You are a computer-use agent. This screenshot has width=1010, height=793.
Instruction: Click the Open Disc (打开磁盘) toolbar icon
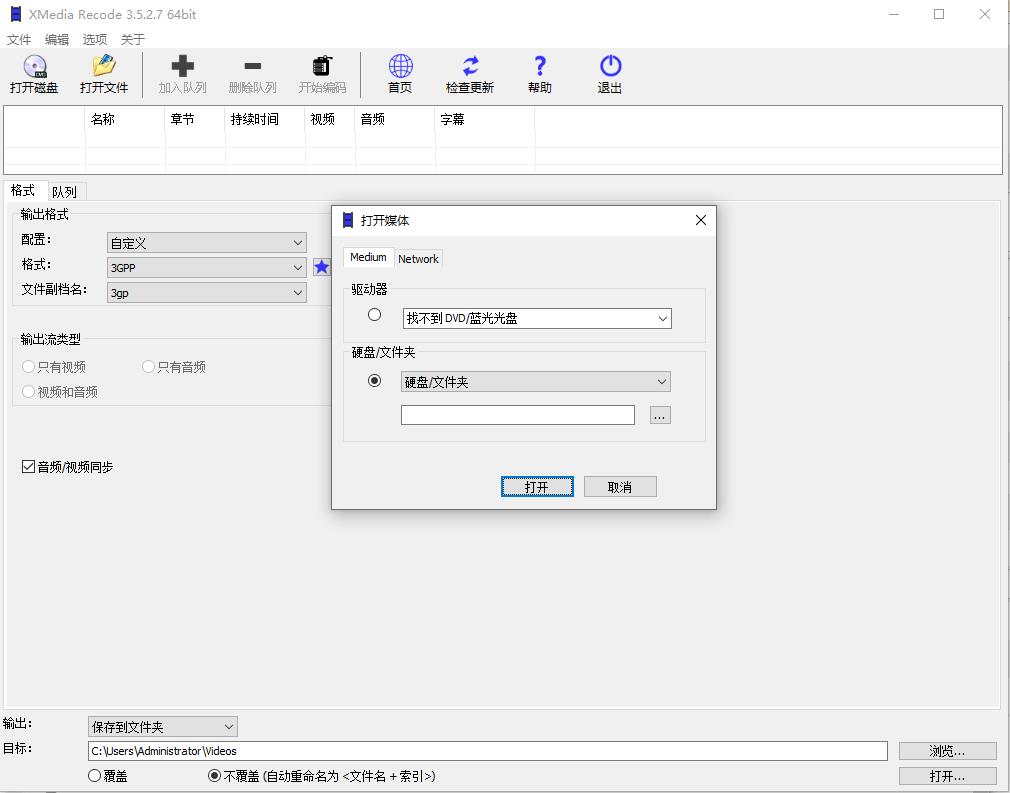[35, 66]
